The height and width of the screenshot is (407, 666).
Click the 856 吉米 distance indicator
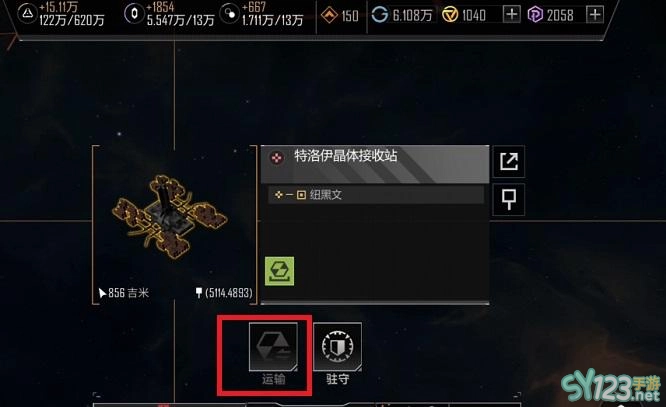pyautogui.click(x=124, y=293)
